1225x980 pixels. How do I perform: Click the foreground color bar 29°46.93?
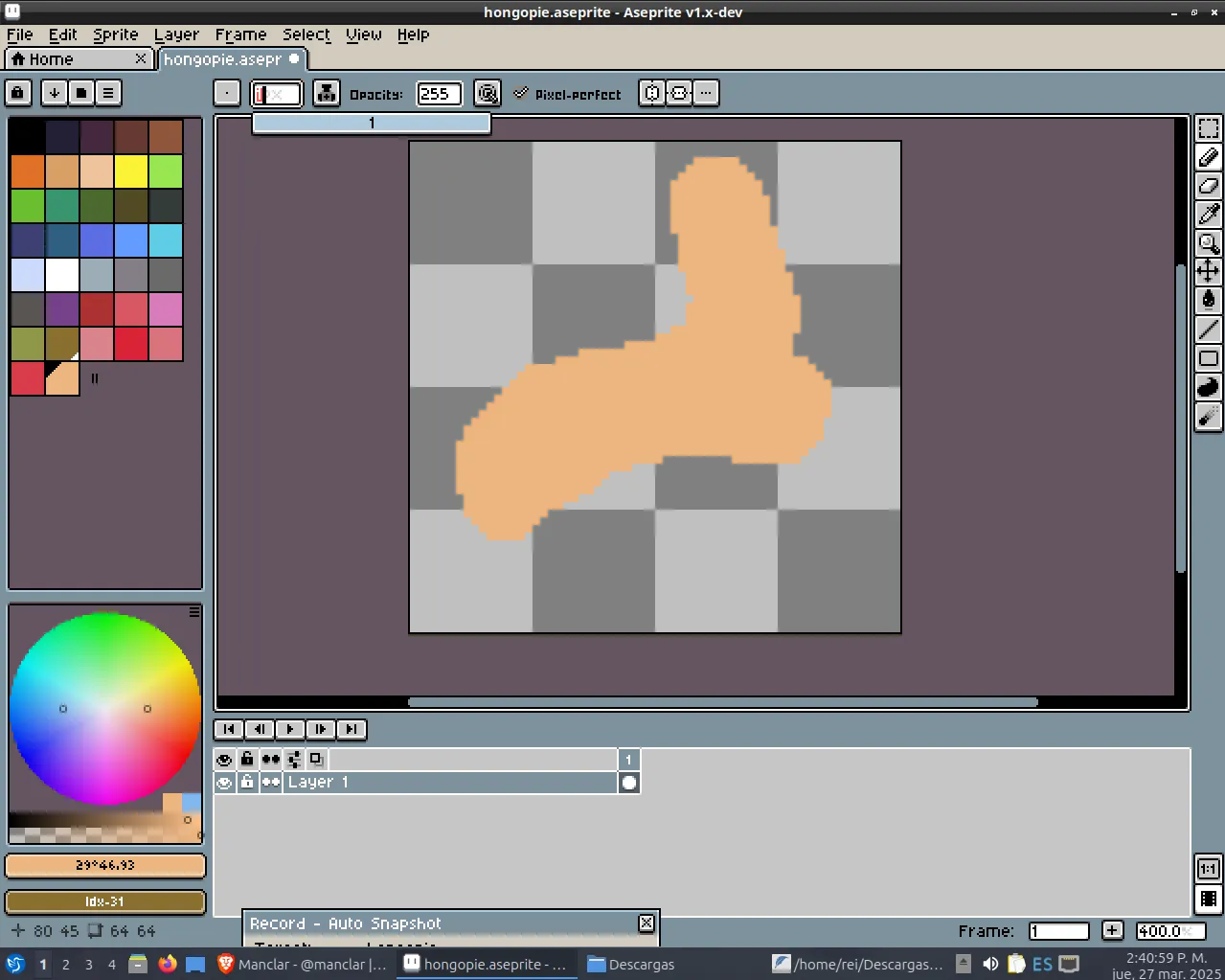[x=105, y=866]
